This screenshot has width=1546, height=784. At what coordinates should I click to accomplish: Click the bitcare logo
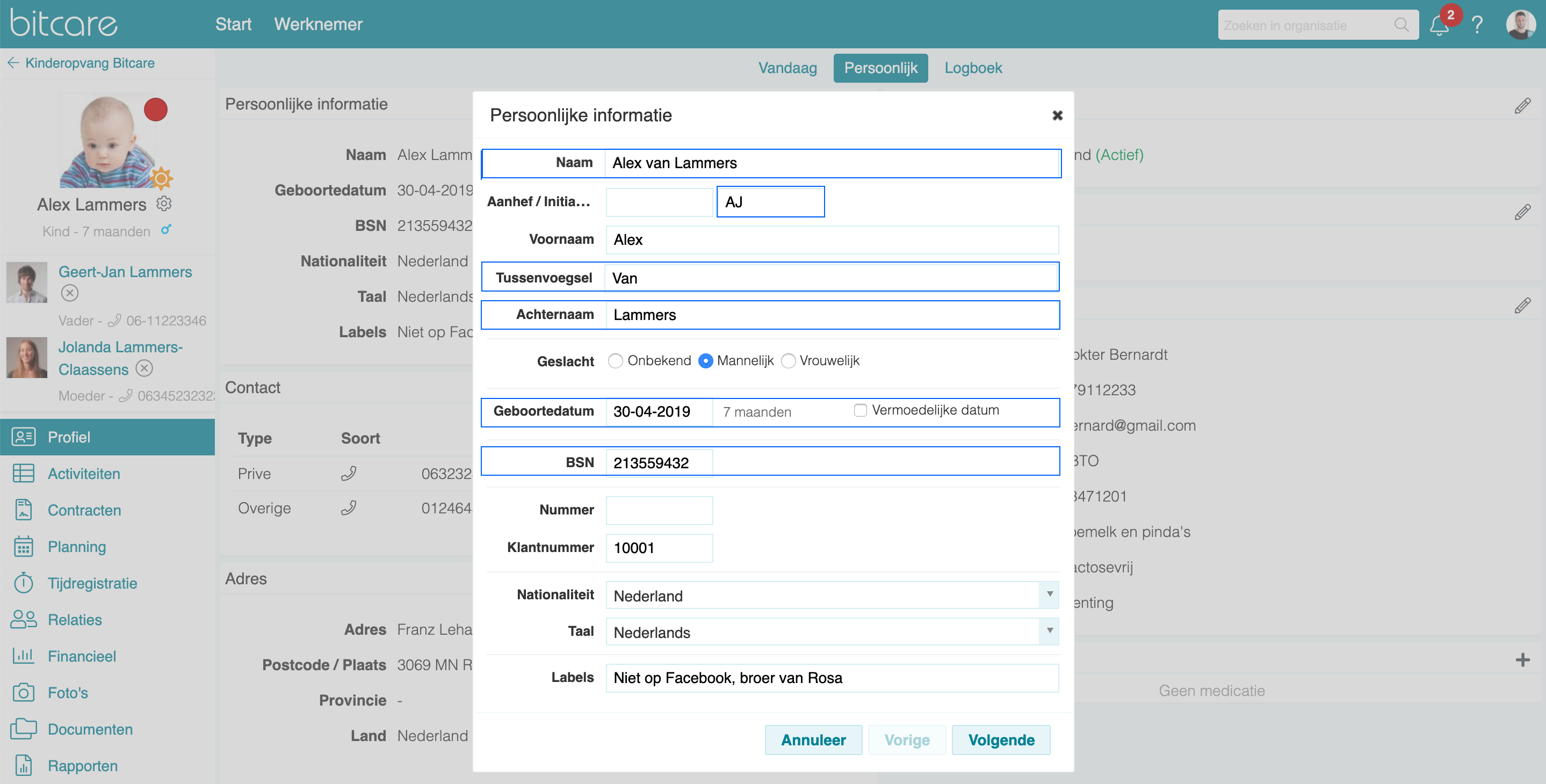click(x=63, y=24)
